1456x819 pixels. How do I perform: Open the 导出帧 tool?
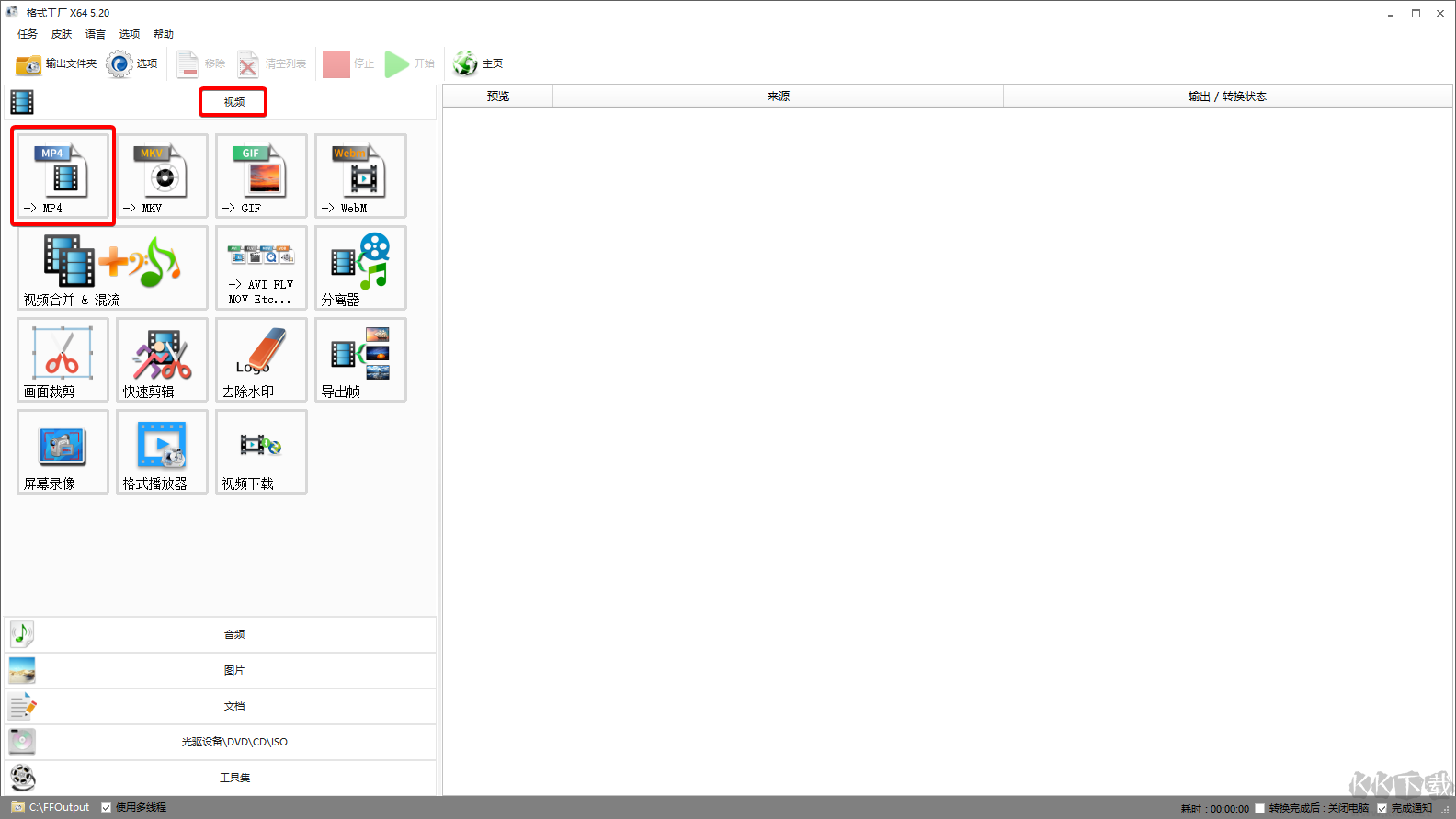click(x=361, y=359)
